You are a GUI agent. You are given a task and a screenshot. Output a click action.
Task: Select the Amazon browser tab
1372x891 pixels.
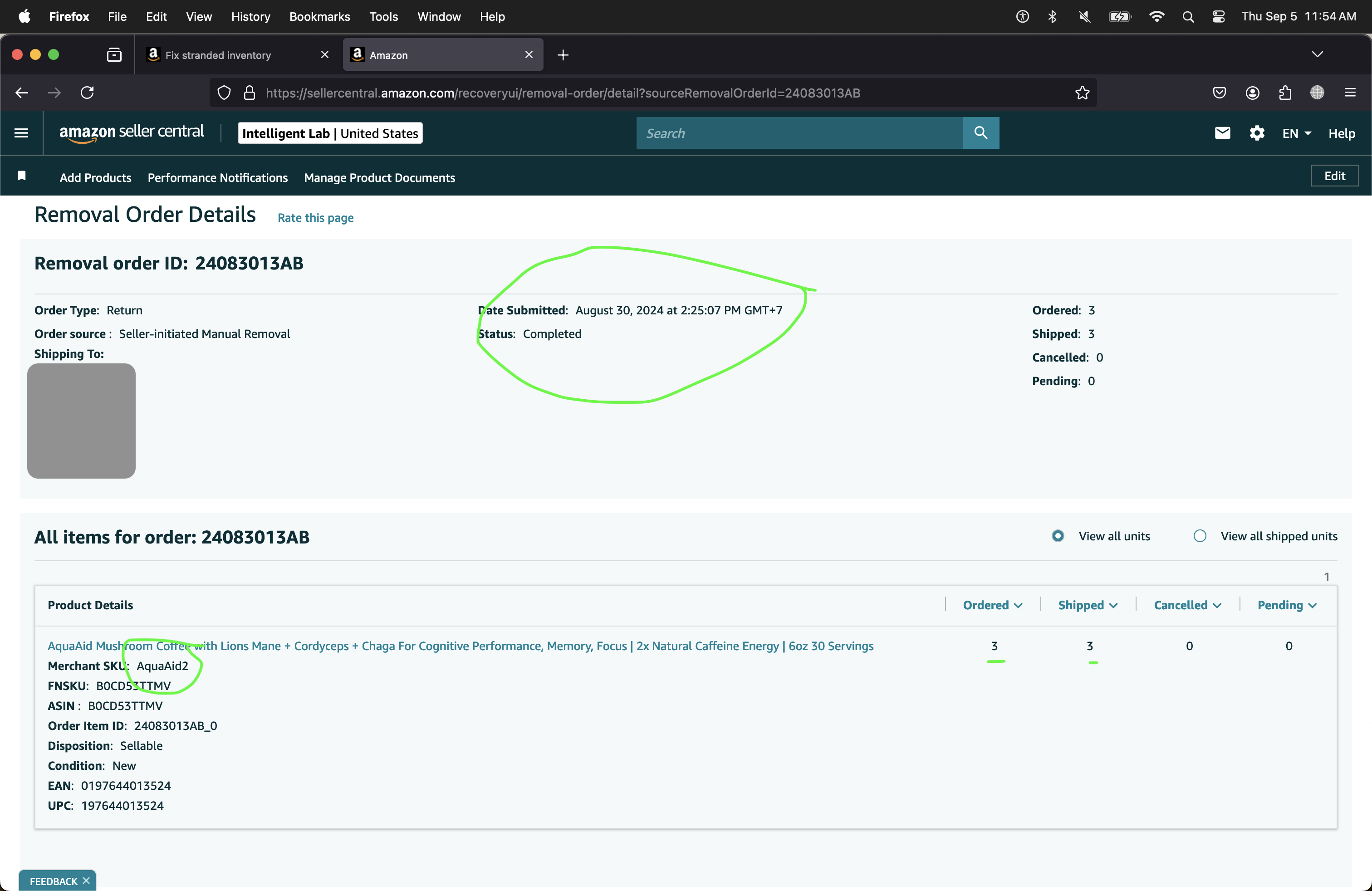coord(443,55)
